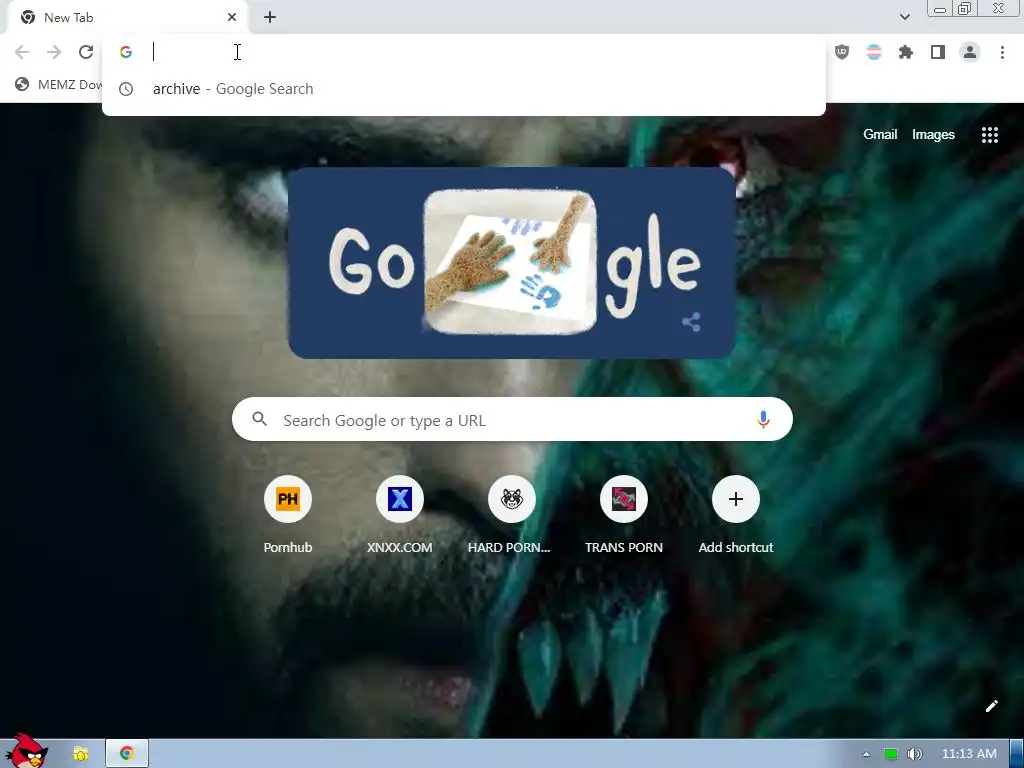Go back using the back arrow
The height and width of the screenshot is (768, 1024).
pos(22,52)
